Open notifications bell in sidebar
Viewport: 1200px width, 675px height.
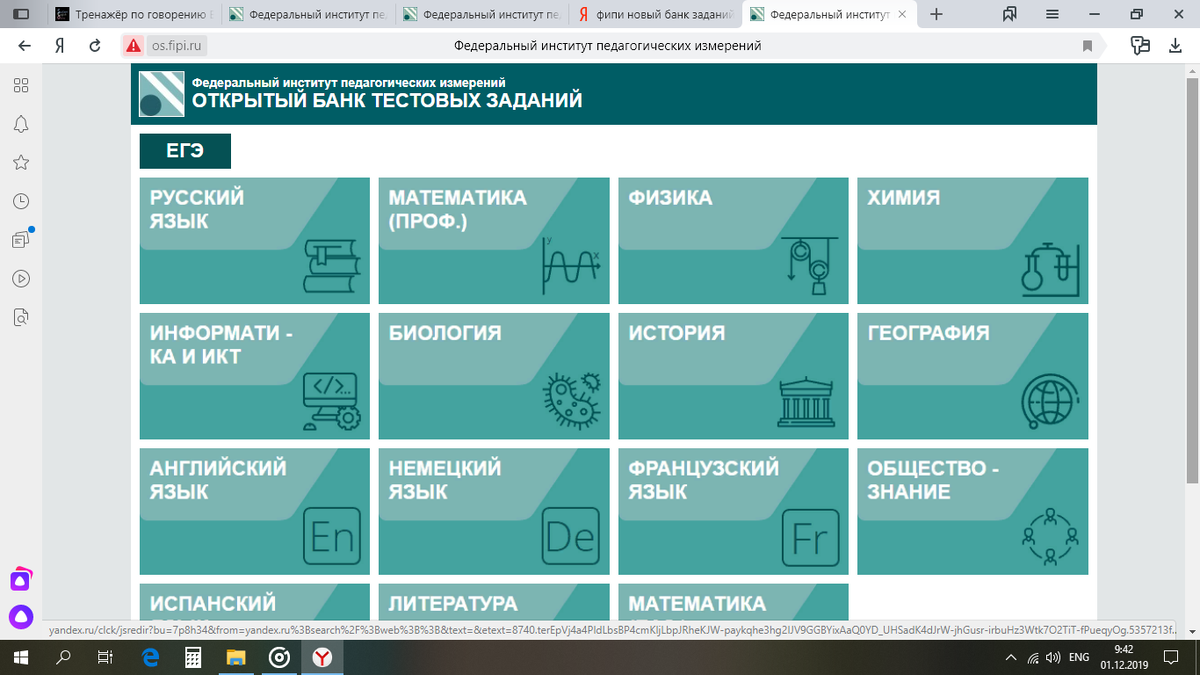[21, 124]
